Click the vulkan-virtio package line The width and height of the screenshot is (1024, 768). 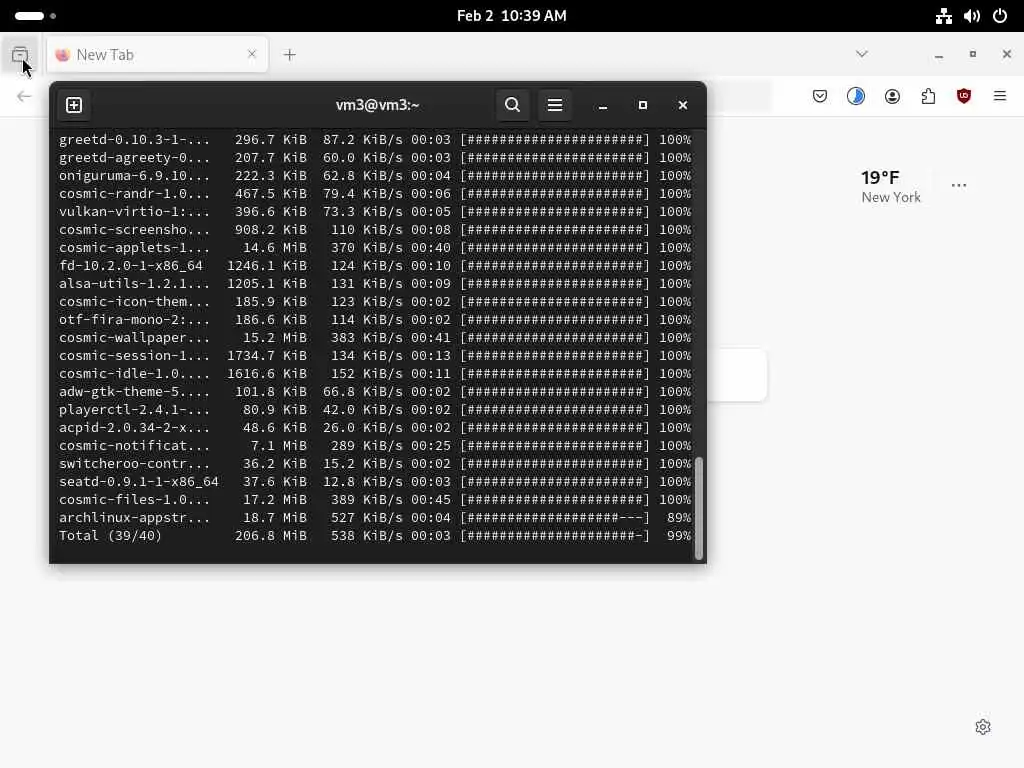(x=375, y=212)
